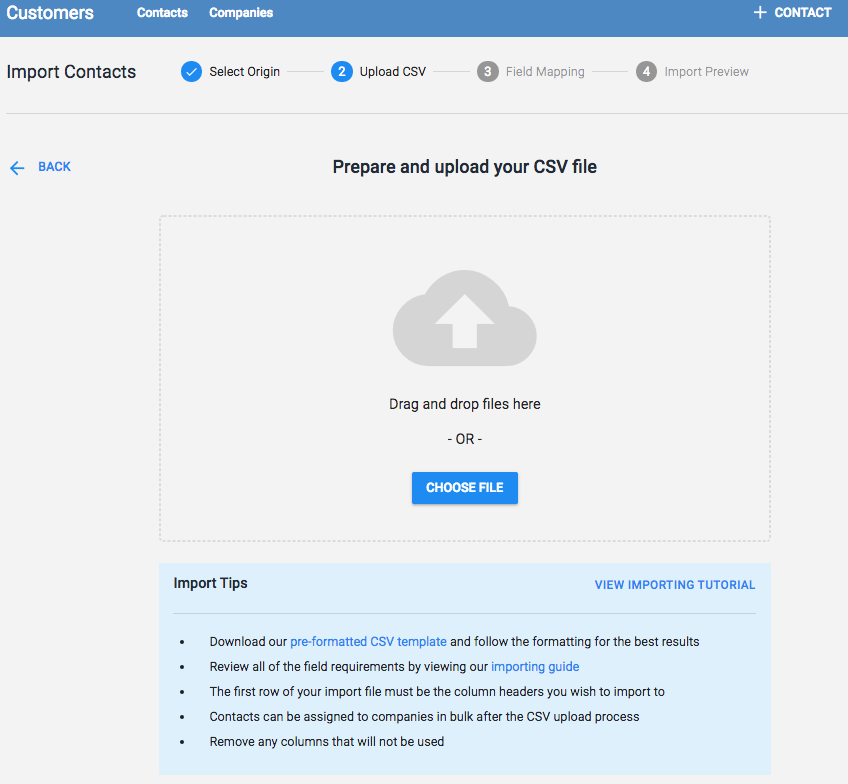Click the step 4 Import Preview circle
Viewport: 848px width, 784px height.
tap(644, 71)
